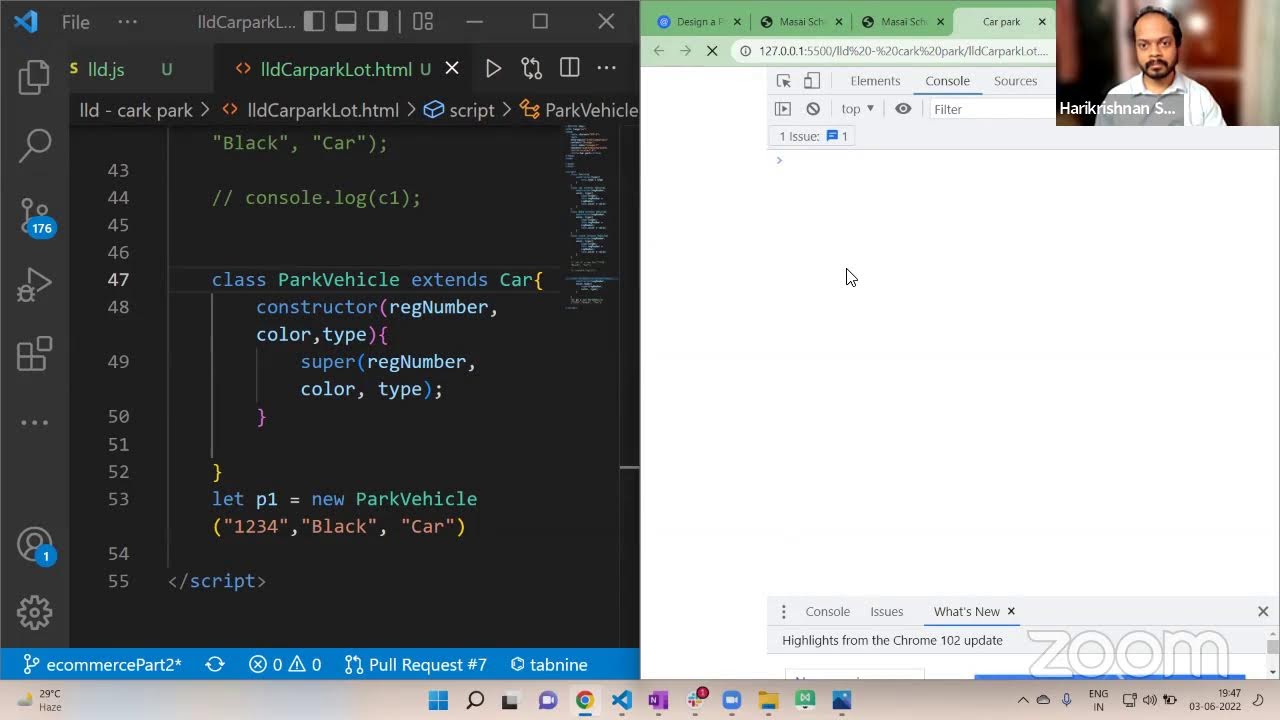Screen dimensions: 1280x720
Task: Close the 'Car park' Chrome tab
Action: [1042, 22]
